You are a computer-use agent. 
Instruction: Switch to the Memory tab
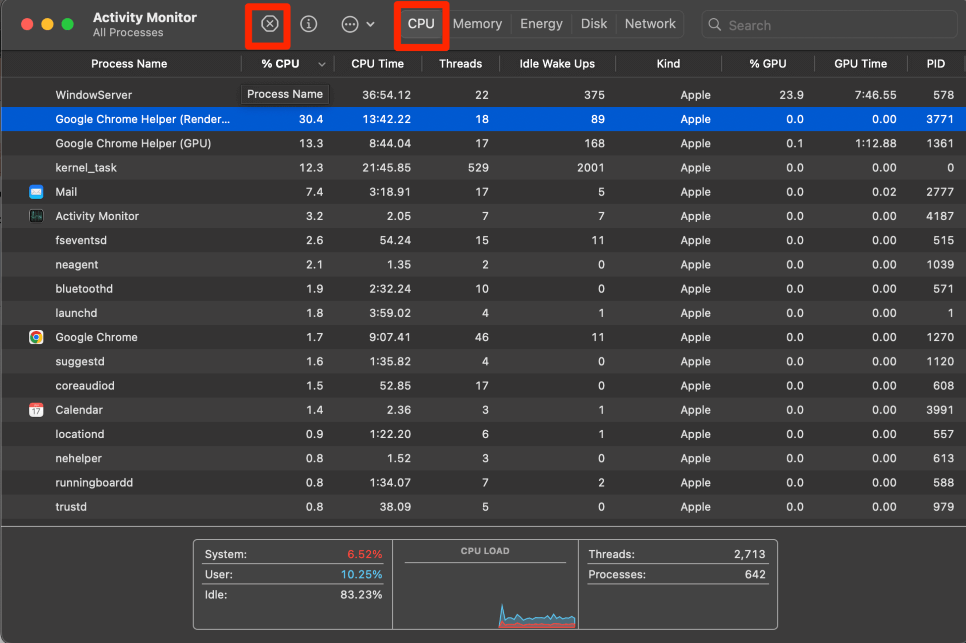pos(477,24)
